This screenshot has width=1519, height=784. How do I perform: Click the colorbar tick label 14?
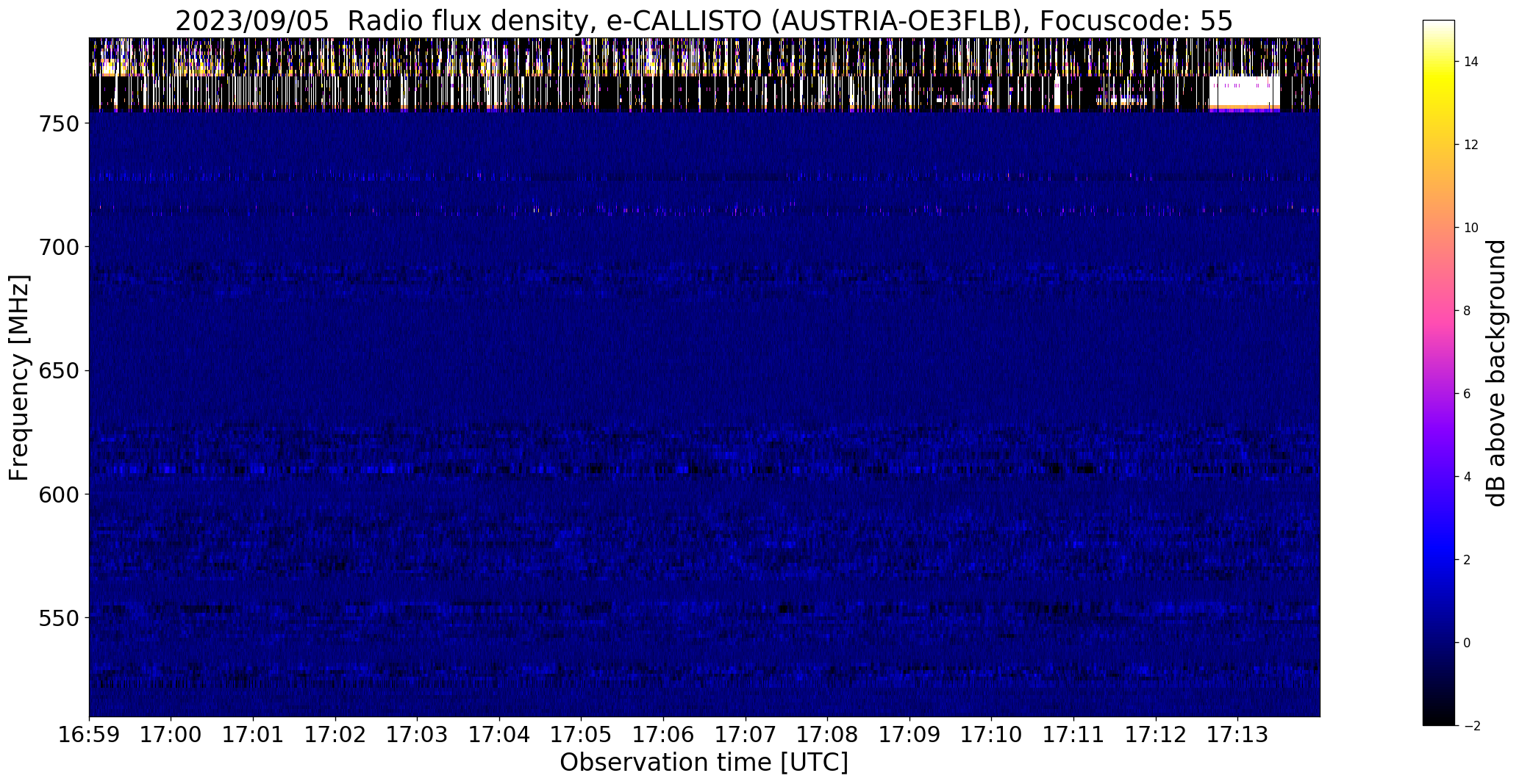(1471, 62)
